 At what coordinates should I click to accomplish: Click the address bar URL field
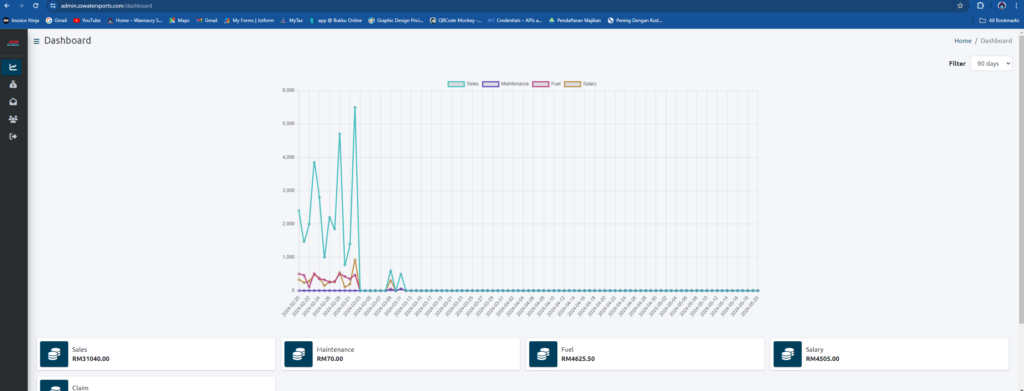[503, 5]
